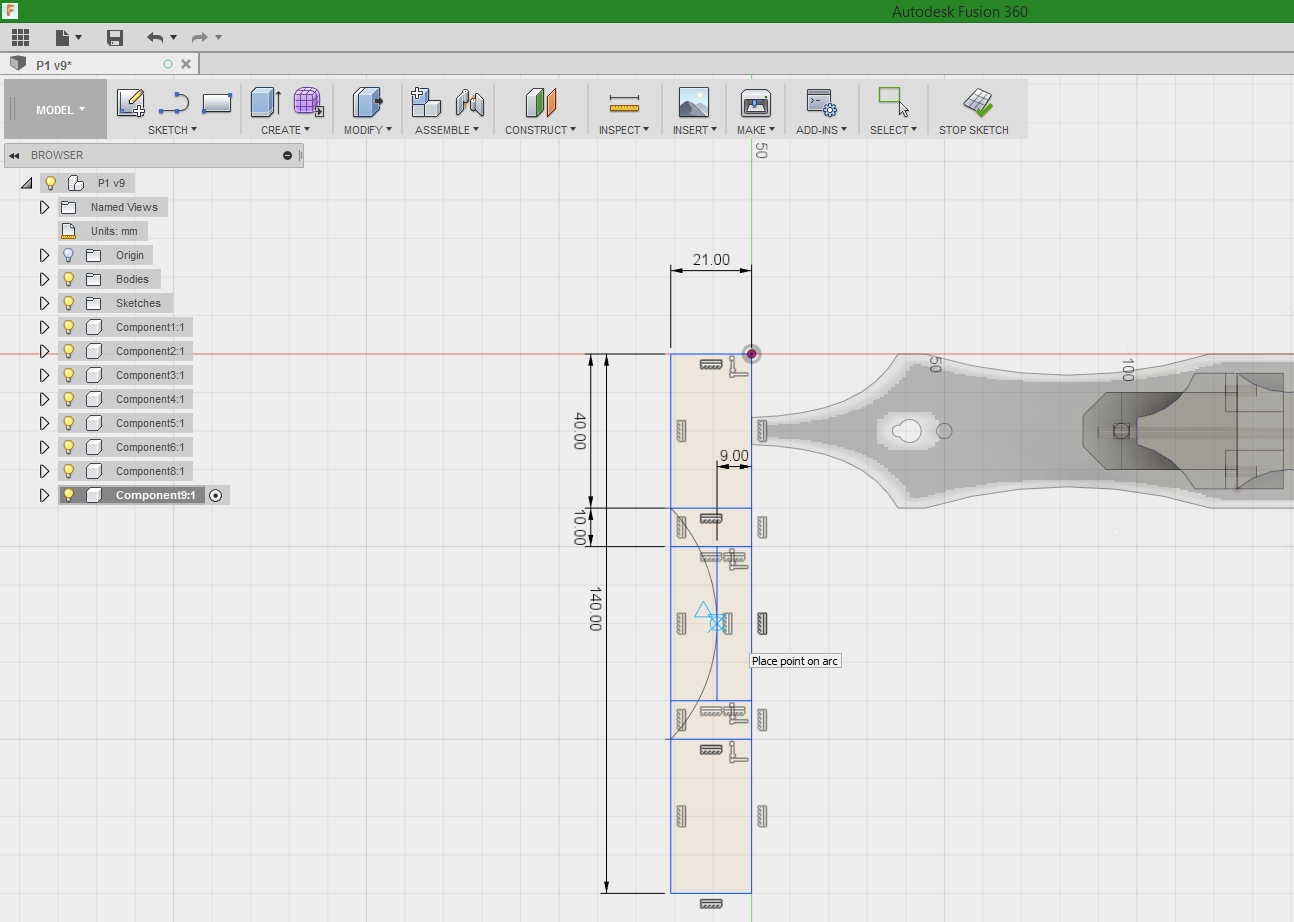1294x922 pixels.
Task: Click the 21.00 dimension value
Action: pyautogui.click(x=711, y=260)
